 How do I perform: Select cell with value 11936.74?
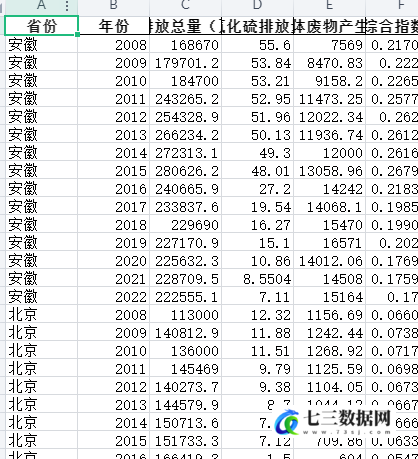coord(329,135)
